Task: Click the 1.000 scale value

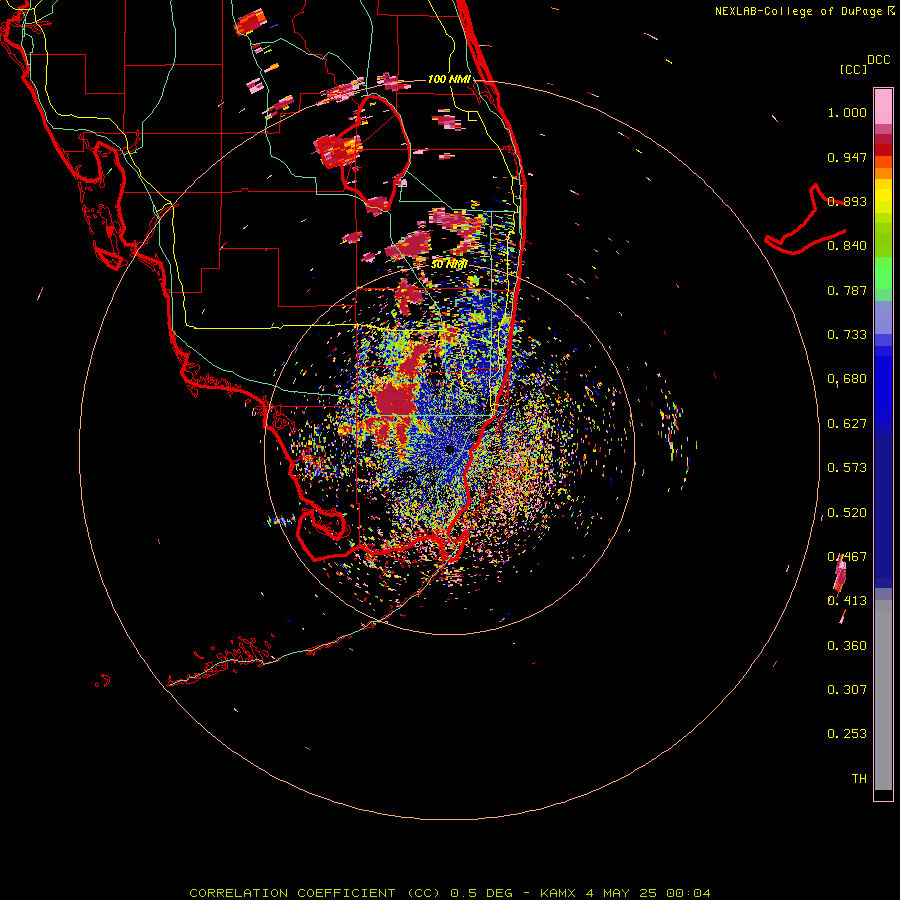Action: 847,113
